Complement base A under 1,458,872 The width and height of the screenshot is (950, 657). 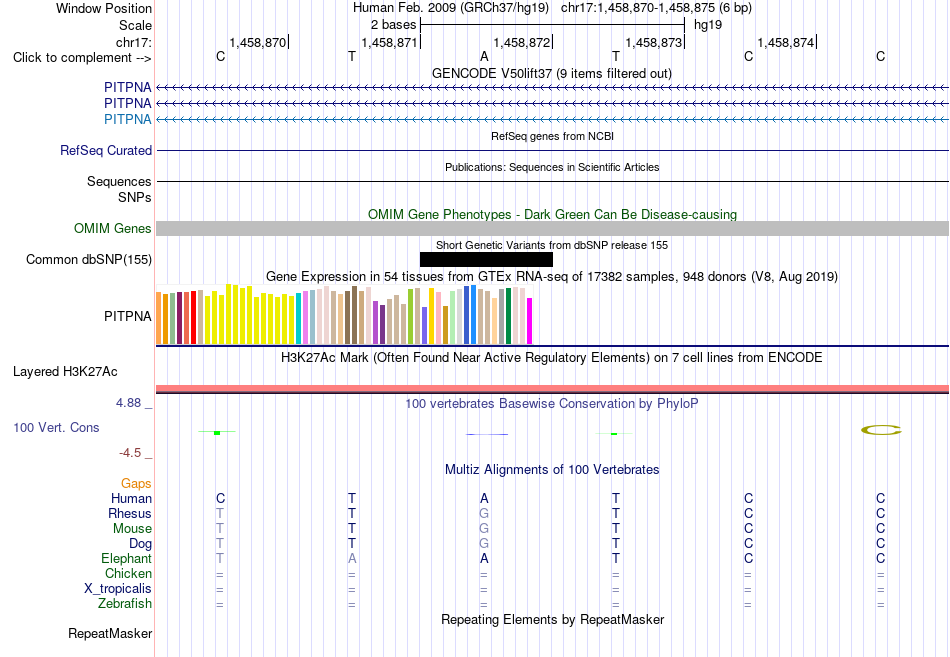pos(484,57)
